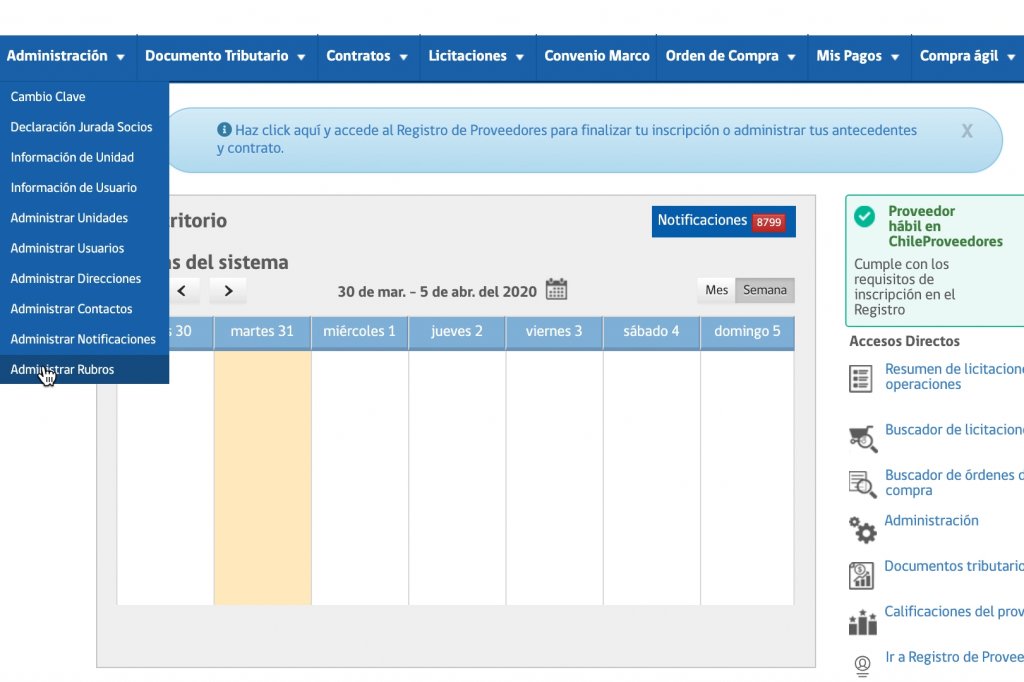Viewport: 1024px width, 682px height.
Task: Click the blue info icon in banner
Action: pos(224,129)
